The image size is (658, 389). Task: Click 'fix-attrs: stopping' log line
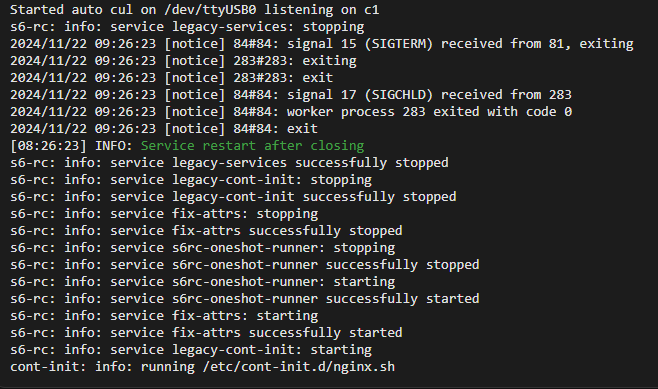click(x=164, y=214)
